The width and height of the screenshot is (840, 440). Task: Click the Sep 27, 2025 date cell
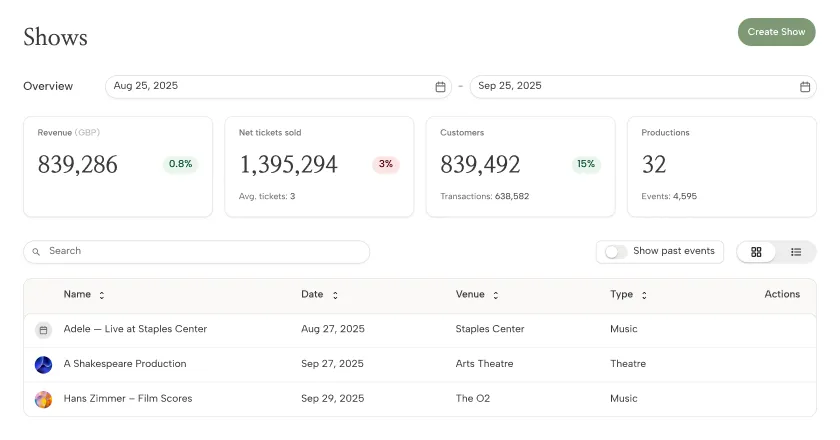click(332, 364)
